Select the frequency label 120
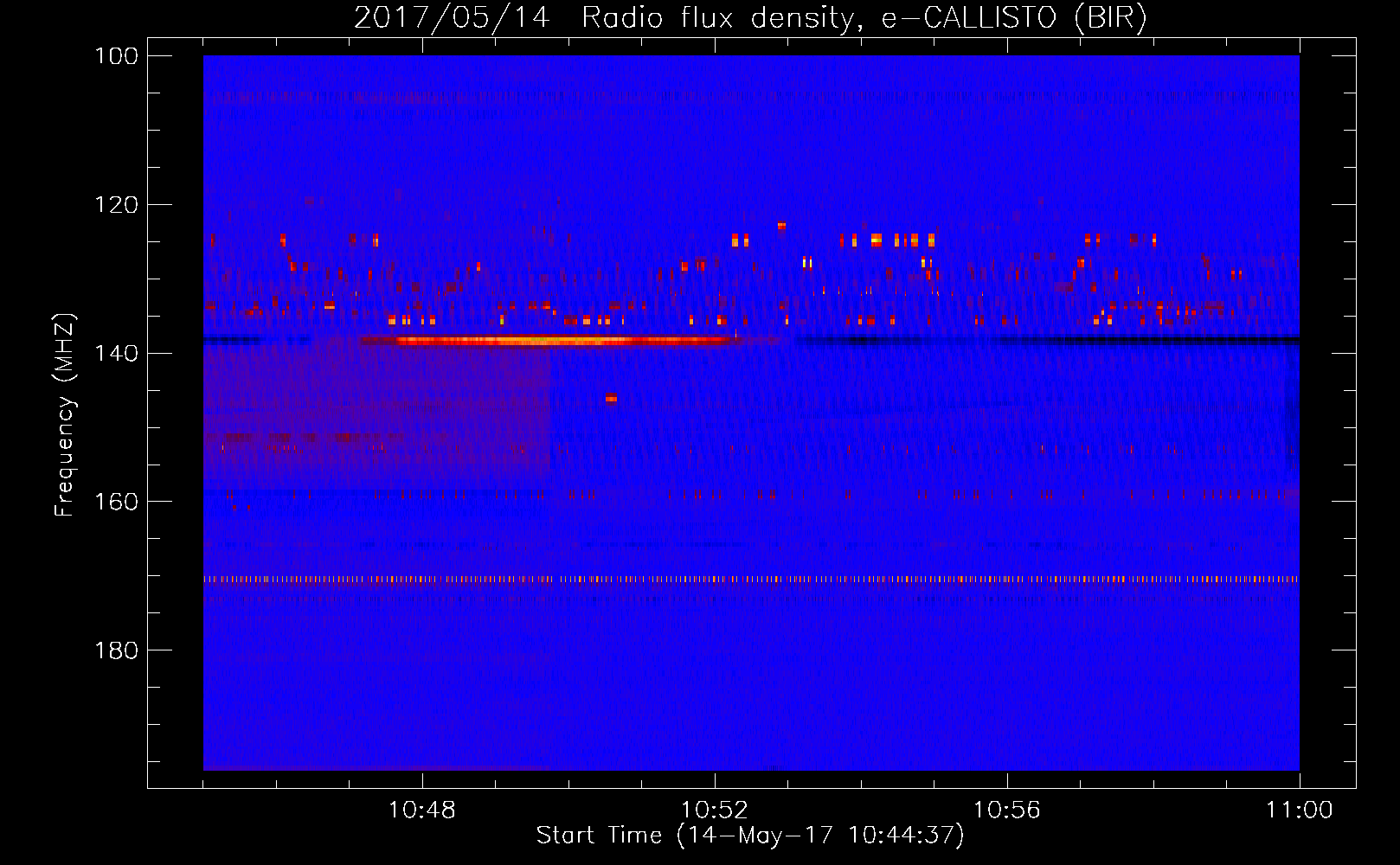 tap(118, 205)
